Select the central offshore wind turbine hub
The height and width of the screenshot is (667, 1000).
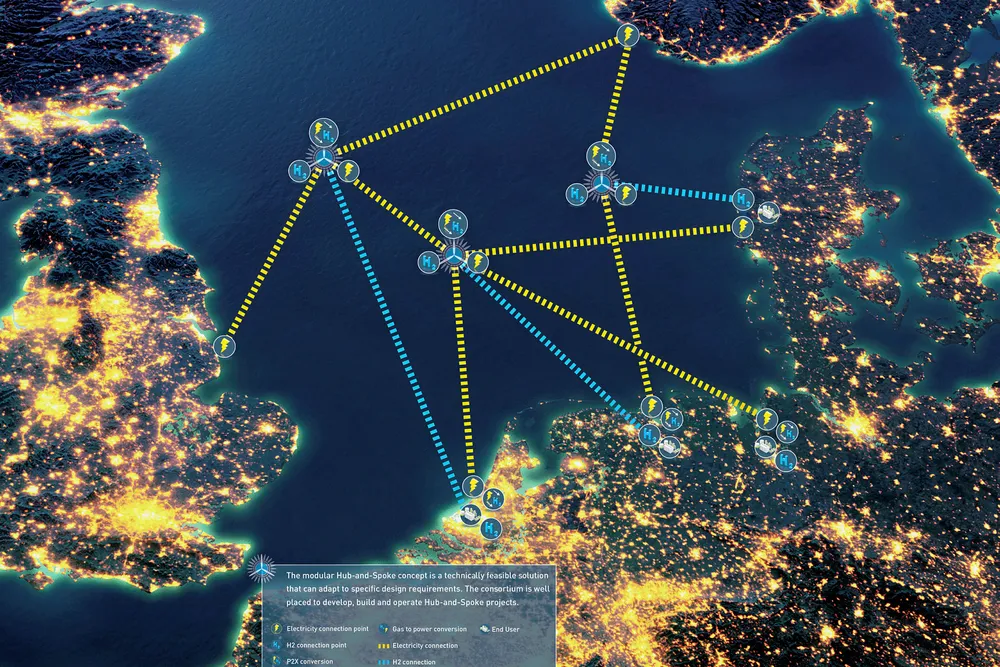coord(453,258)
